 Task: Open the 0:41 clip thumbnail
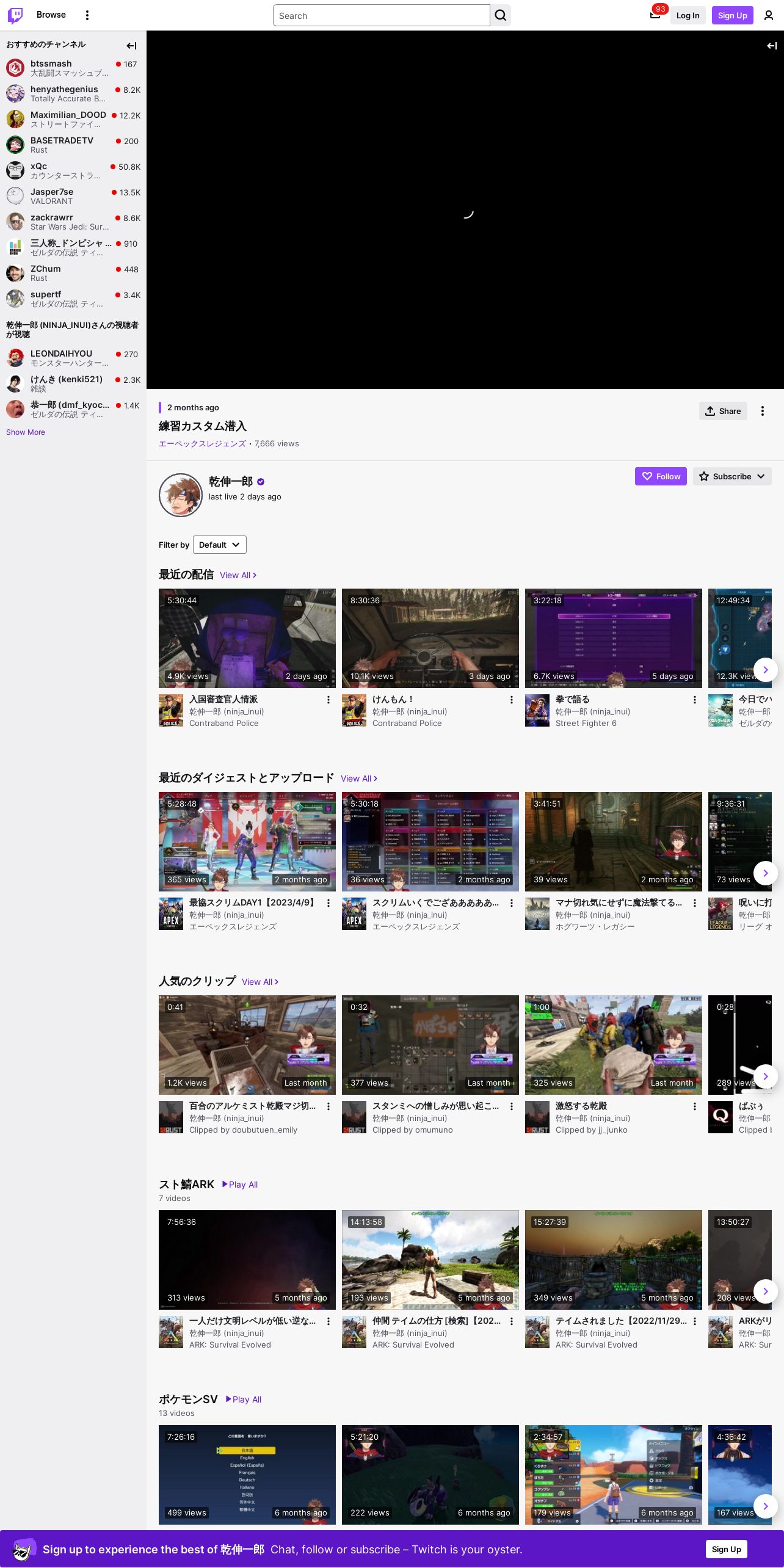pyautogui.click(x=247, y=1045)
